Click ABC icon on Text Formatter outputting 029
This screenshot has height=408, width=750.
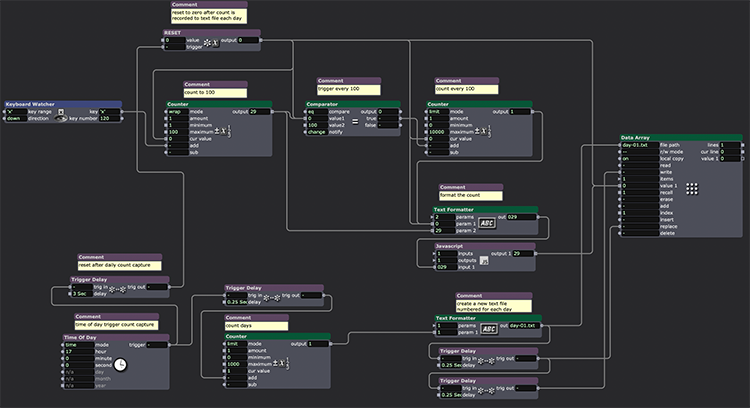(x=488, y=224)
